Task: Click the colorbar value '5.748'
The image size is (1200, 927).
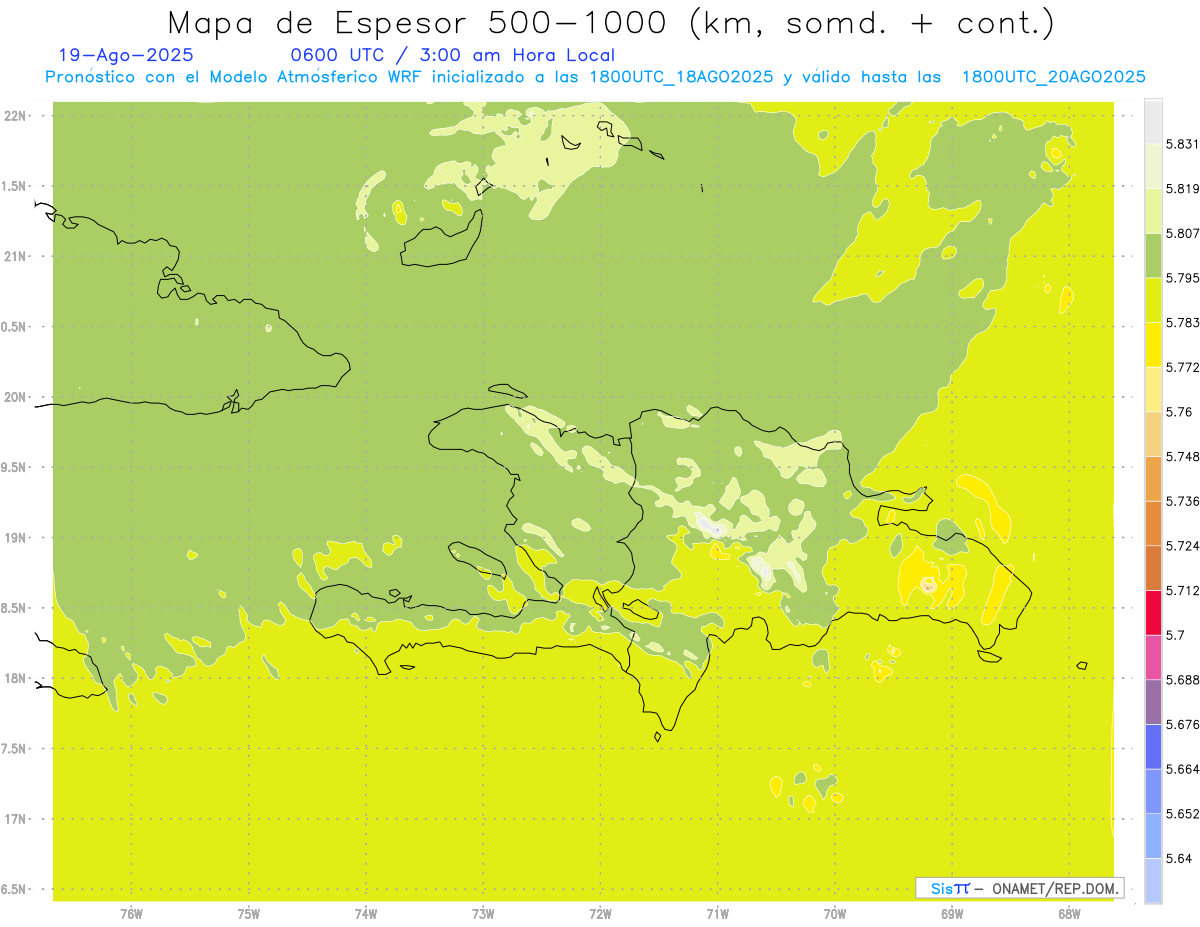Action: point(1182,456)
